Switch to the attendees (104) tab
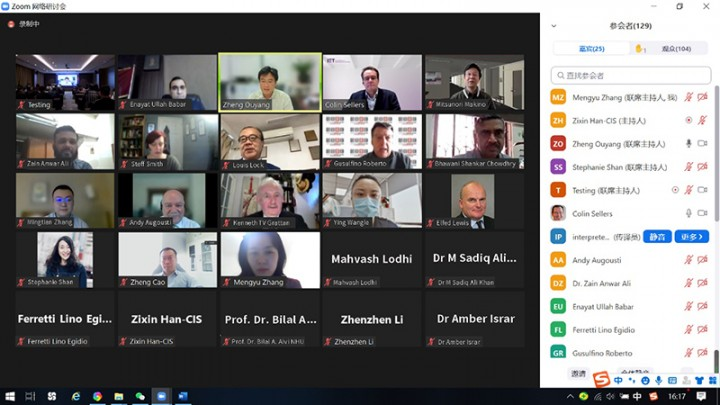 [x=676, y=49]
